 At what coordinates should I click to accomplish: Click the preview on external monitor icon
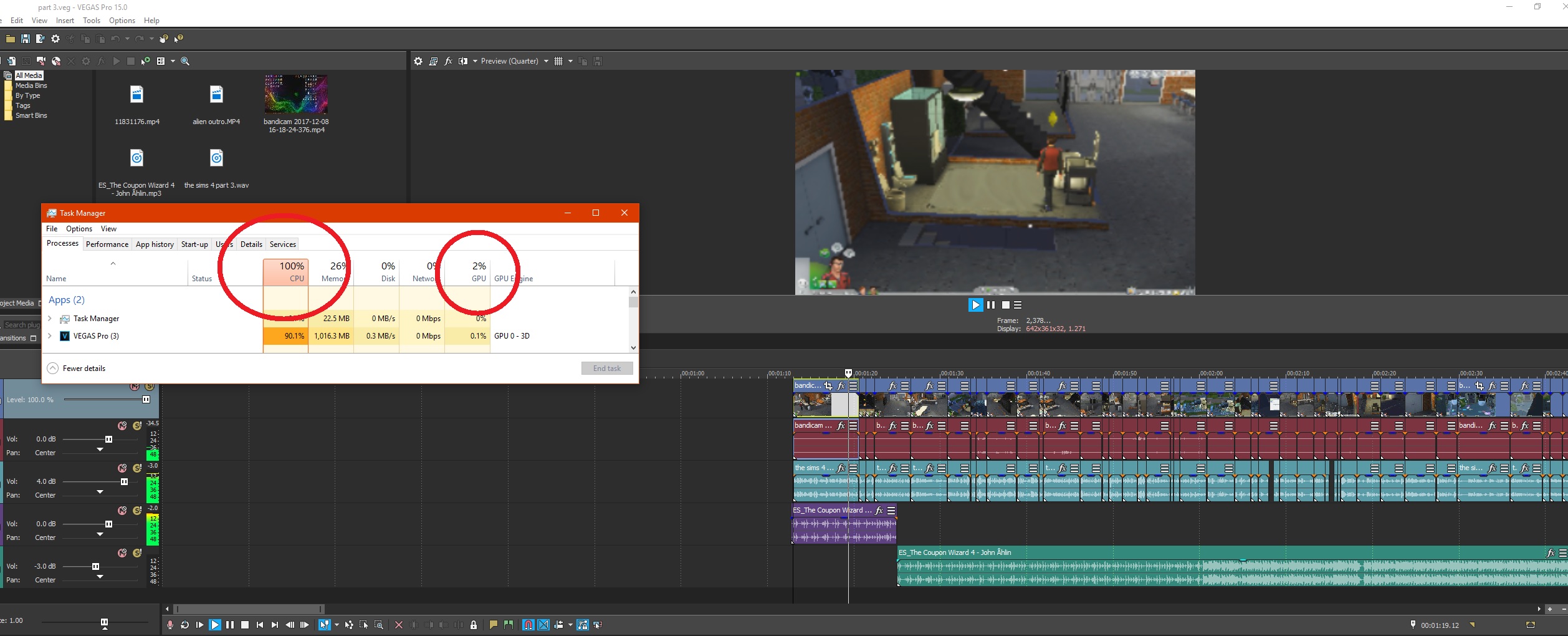[x=433, y=61]
